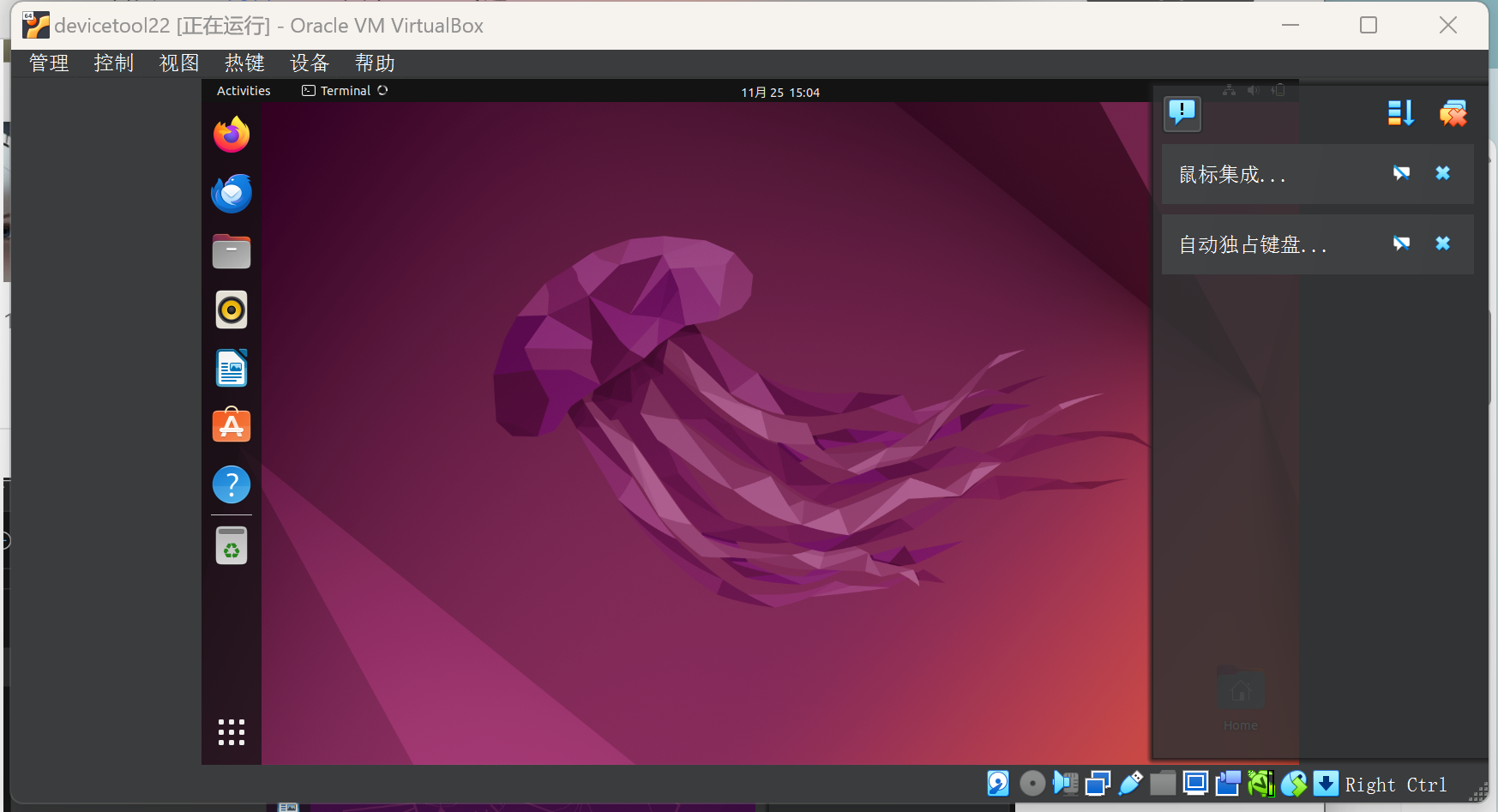The height and width of the screenshot is (812, 1498).
Task: Open Rhythmbox music player in dock
Action: point(232,310)
